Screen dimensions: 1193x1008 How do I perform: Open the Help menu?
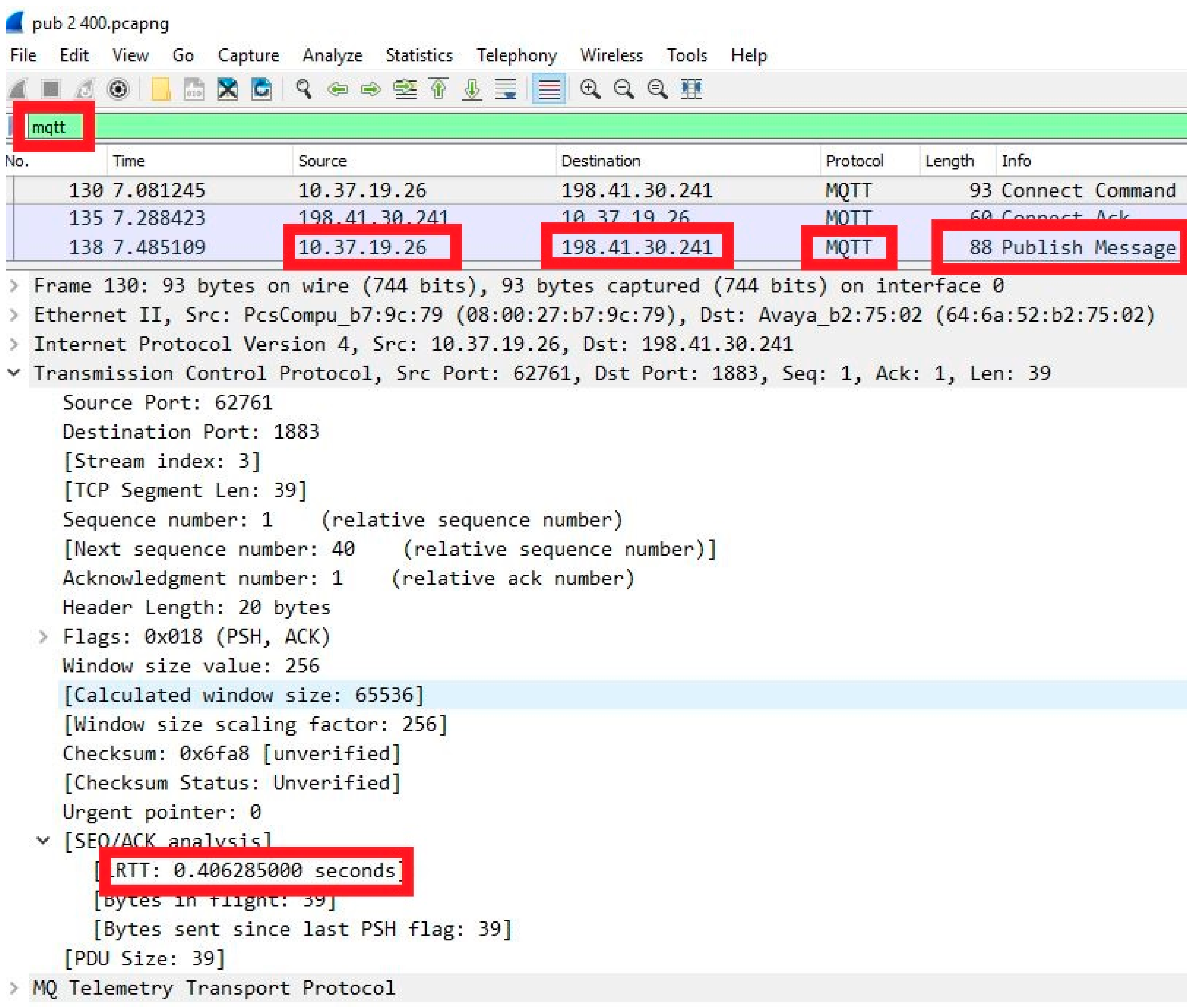pos(749,55)
